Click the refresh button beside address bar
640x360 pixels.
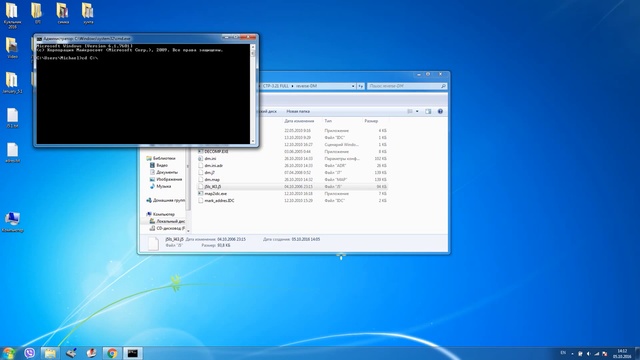pyautogui.click(x=360, y=86)
